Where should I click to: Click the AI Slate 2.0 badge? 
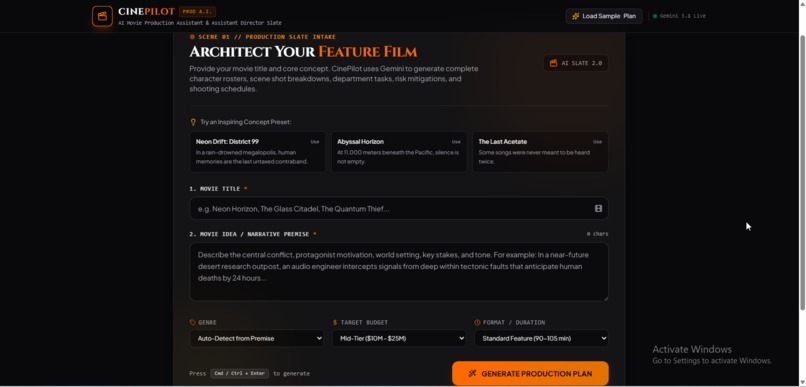pos(576,63)
